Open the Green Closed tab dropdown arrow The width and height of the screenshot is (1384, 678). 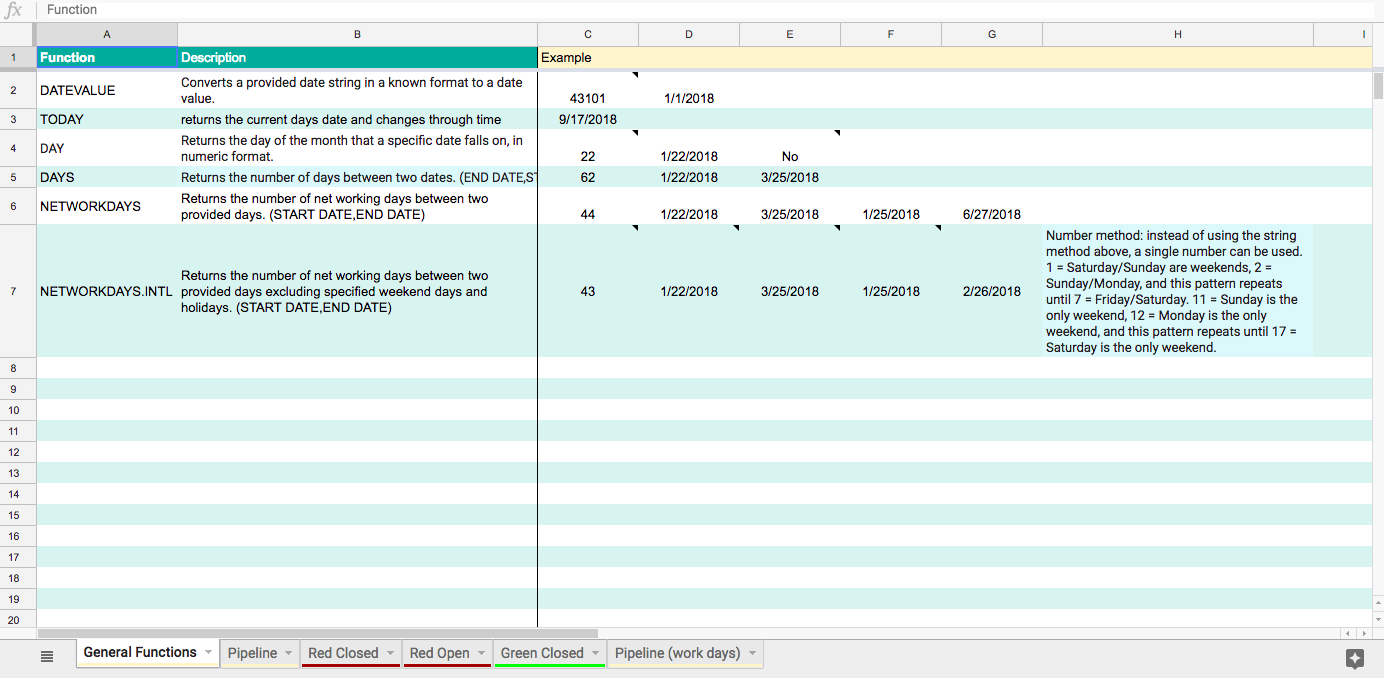594,653
